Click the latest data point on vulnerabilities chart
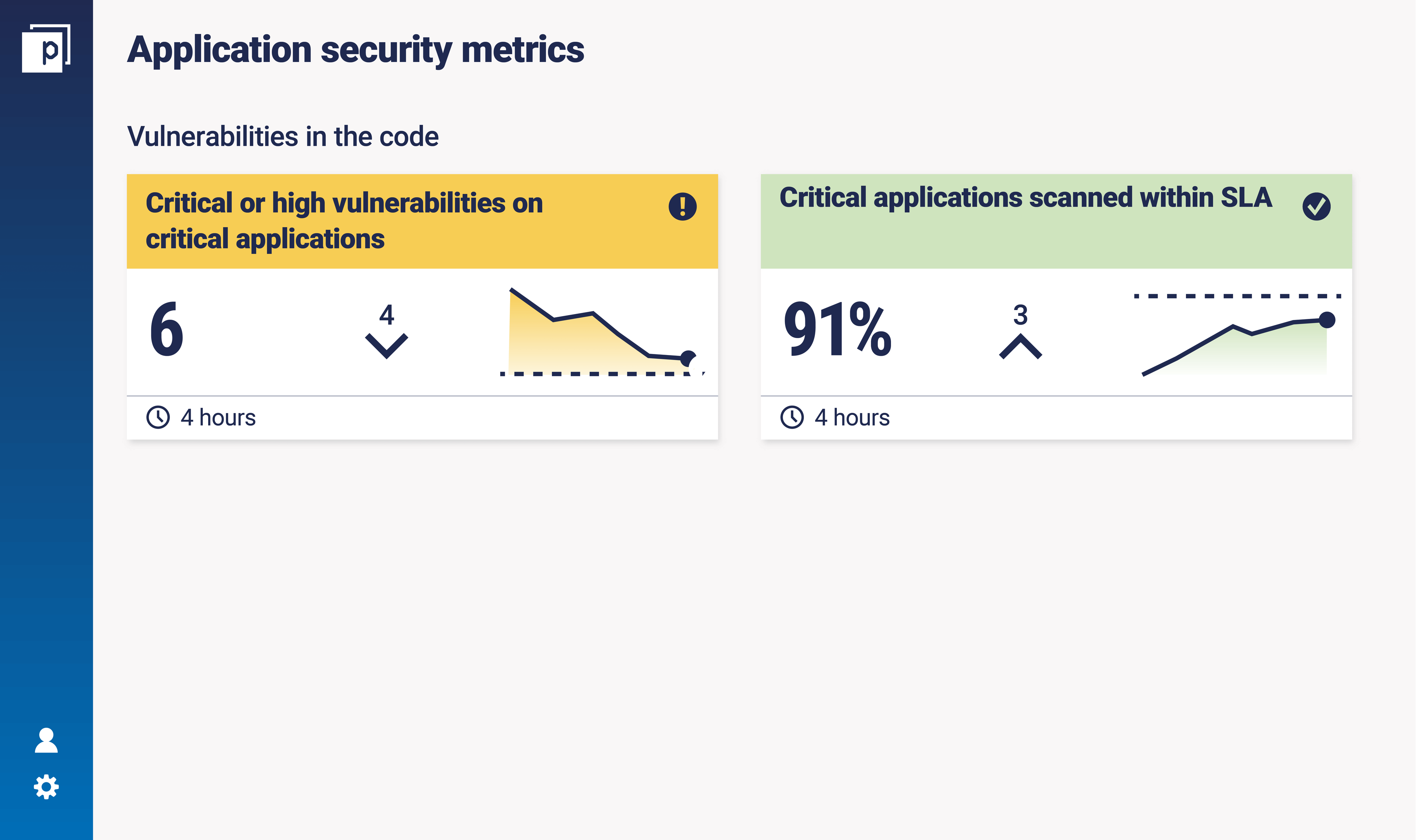Viewport: 1416px width, 840px height. click(x=687, y=358)
